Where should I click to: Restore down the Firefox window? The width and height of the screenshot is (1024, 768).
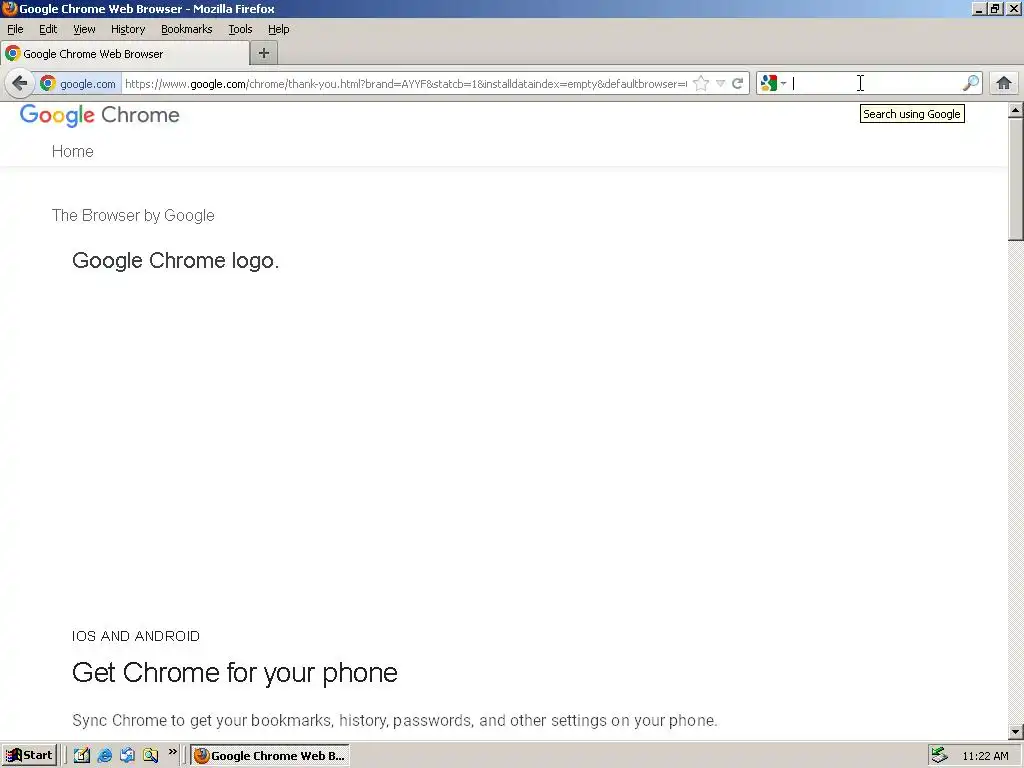(x=995, y=9)
